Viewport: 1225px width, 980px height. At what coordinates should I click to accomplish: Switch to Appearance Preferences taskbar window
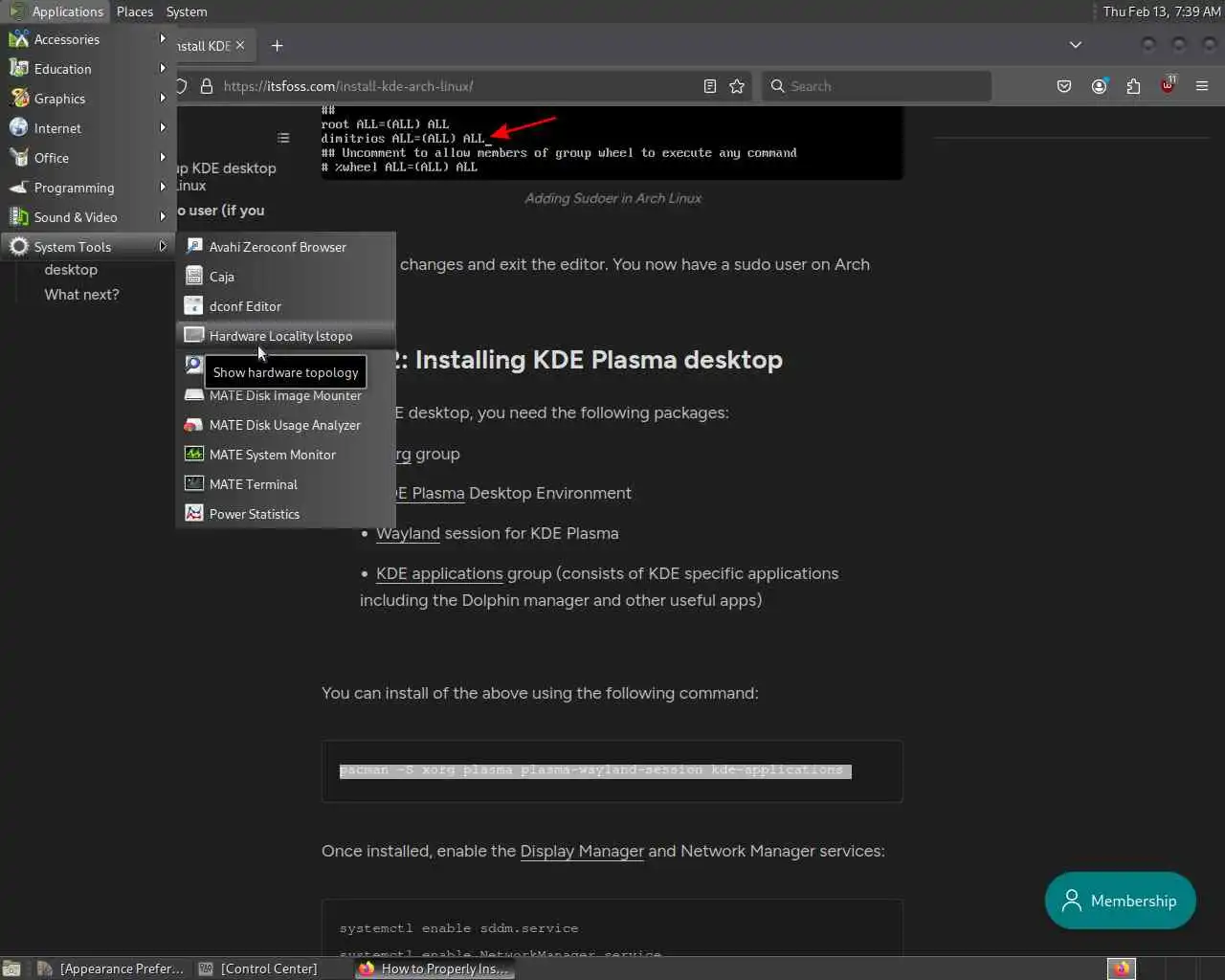110,969
